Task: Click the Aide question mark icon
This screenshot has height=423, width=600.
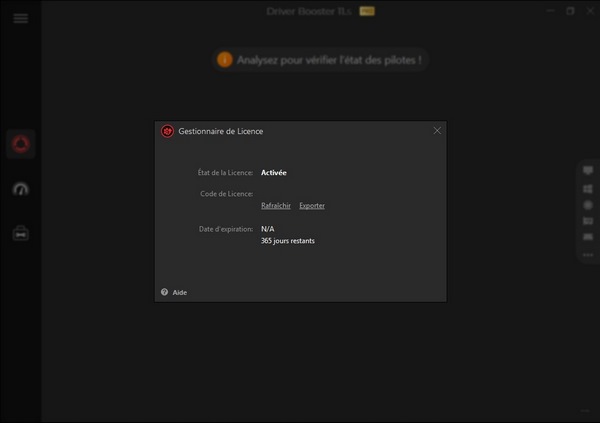Action: 165,292
